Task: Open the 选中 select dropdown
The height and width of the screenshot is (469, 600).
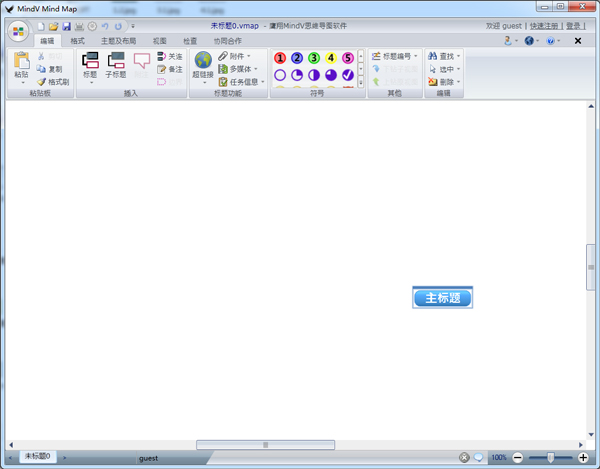Action: [444, 69]
